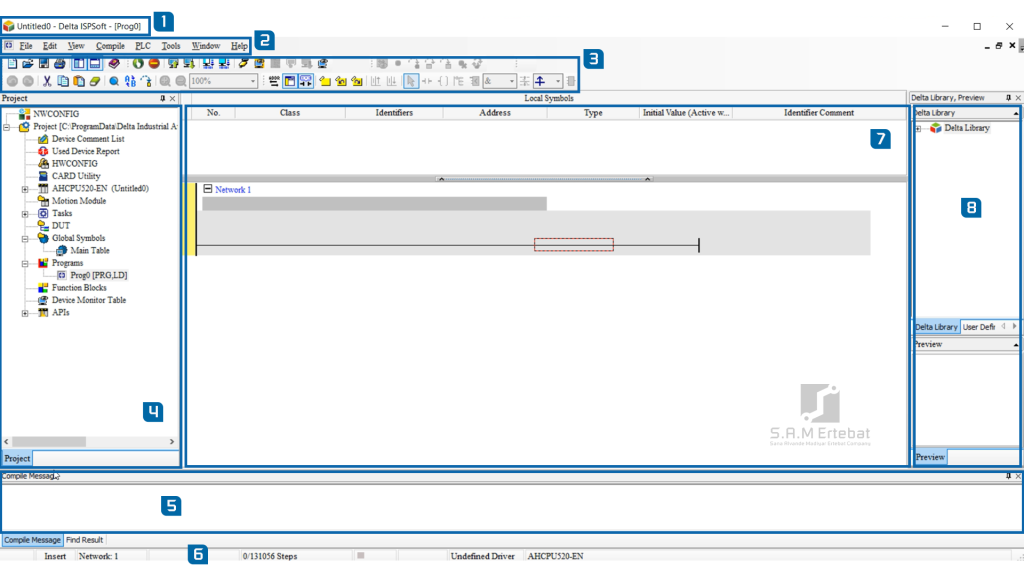Image resolution: width=1024 pixels, height=576 pixels.
Task: Select NWCONFIG in project tree
Action: [x=56, y=114]
